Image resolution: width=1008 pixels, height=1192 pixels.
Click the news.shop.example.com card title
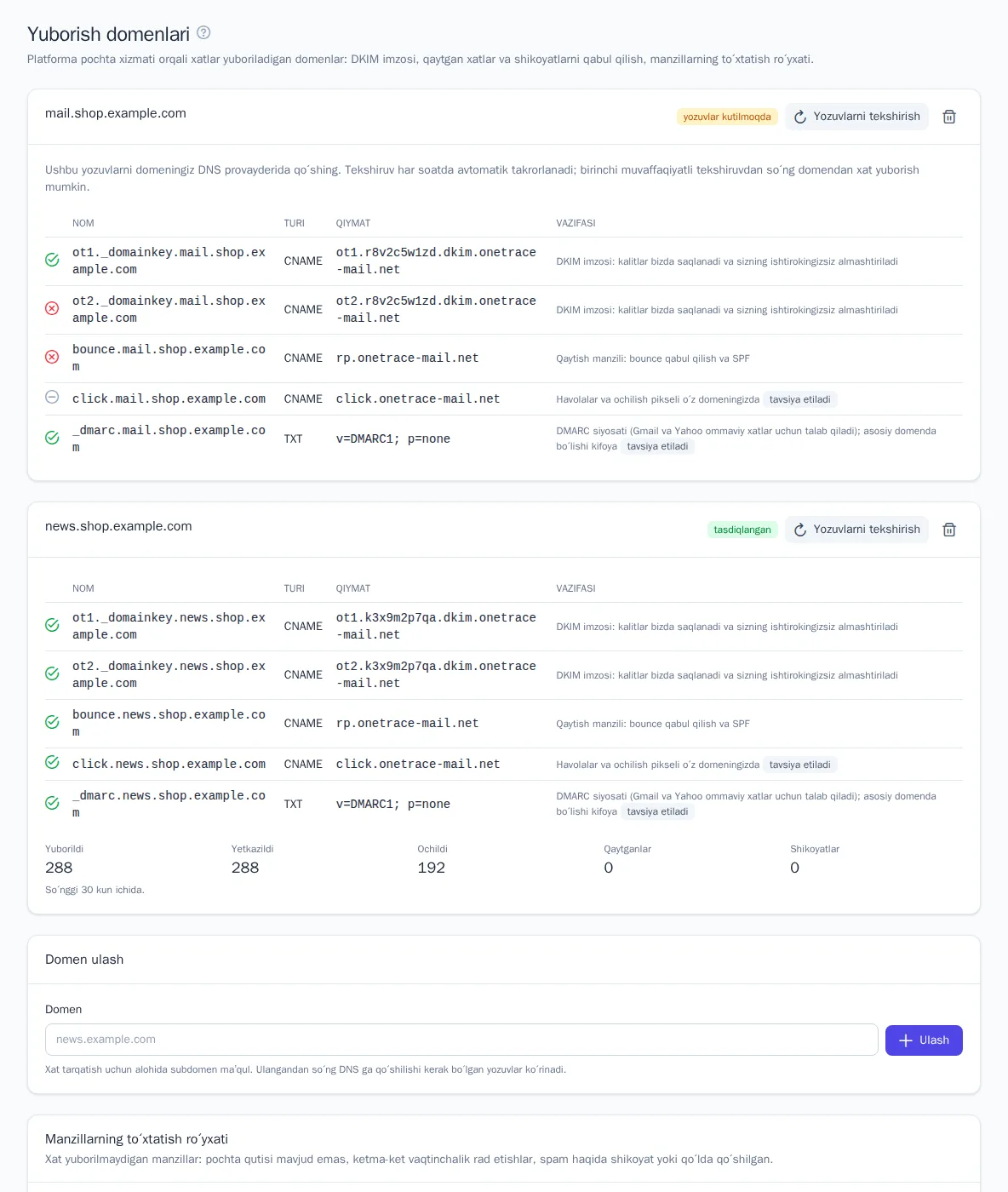pyautogui.click(x=118, y=526)
